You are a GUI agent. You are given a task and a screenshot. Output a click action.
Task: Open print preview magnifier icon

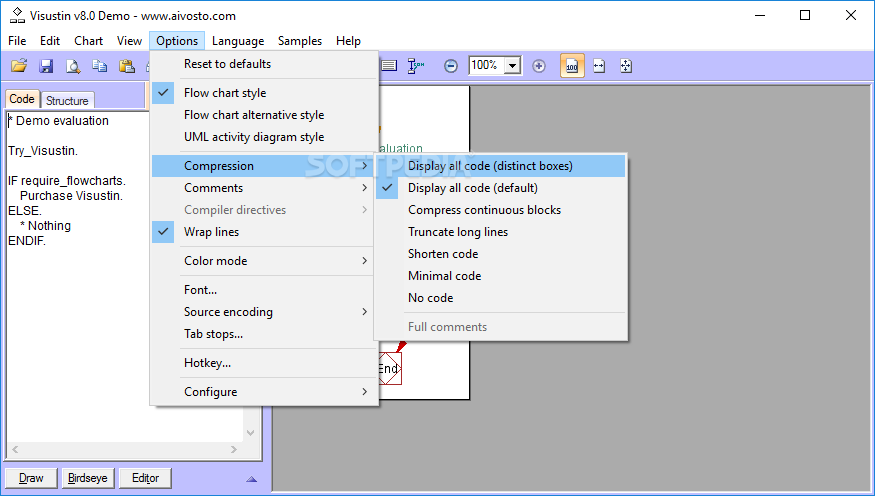(x=73, y=66)
